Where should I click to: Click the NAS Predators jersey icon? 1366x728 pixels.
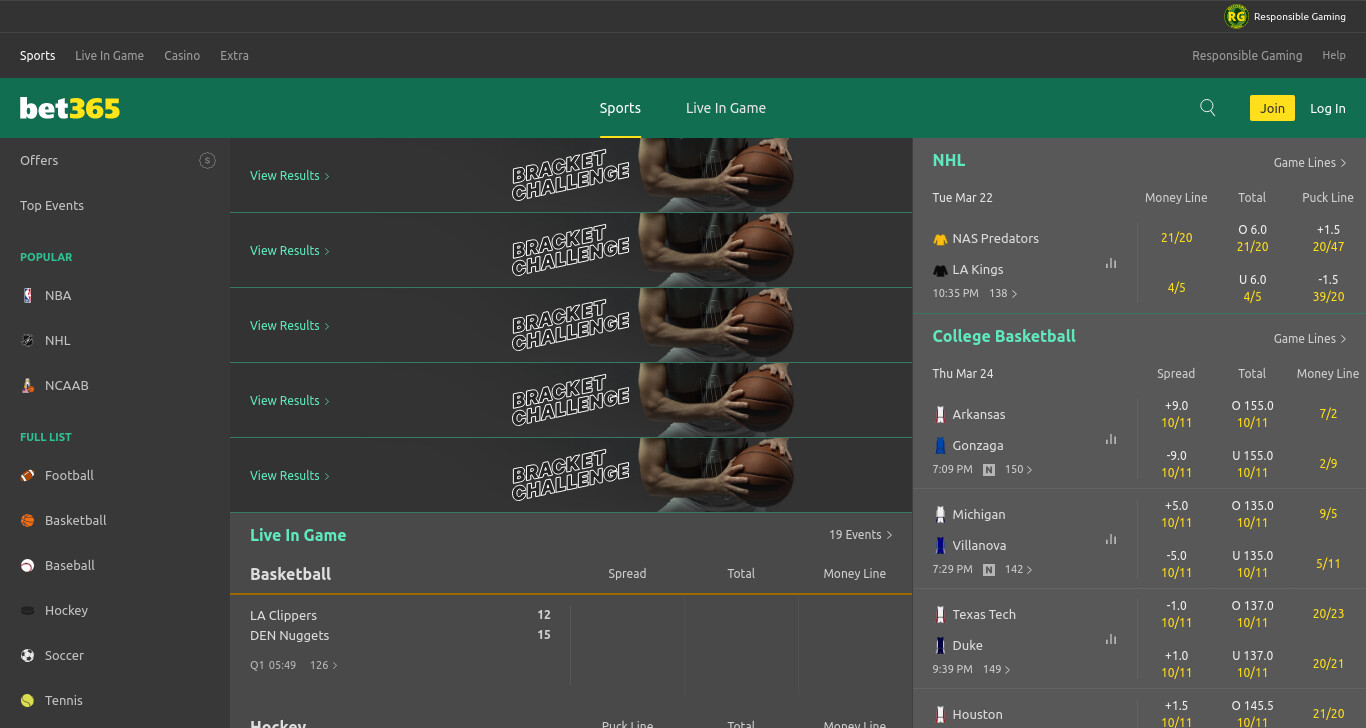[x=940, y=239]
